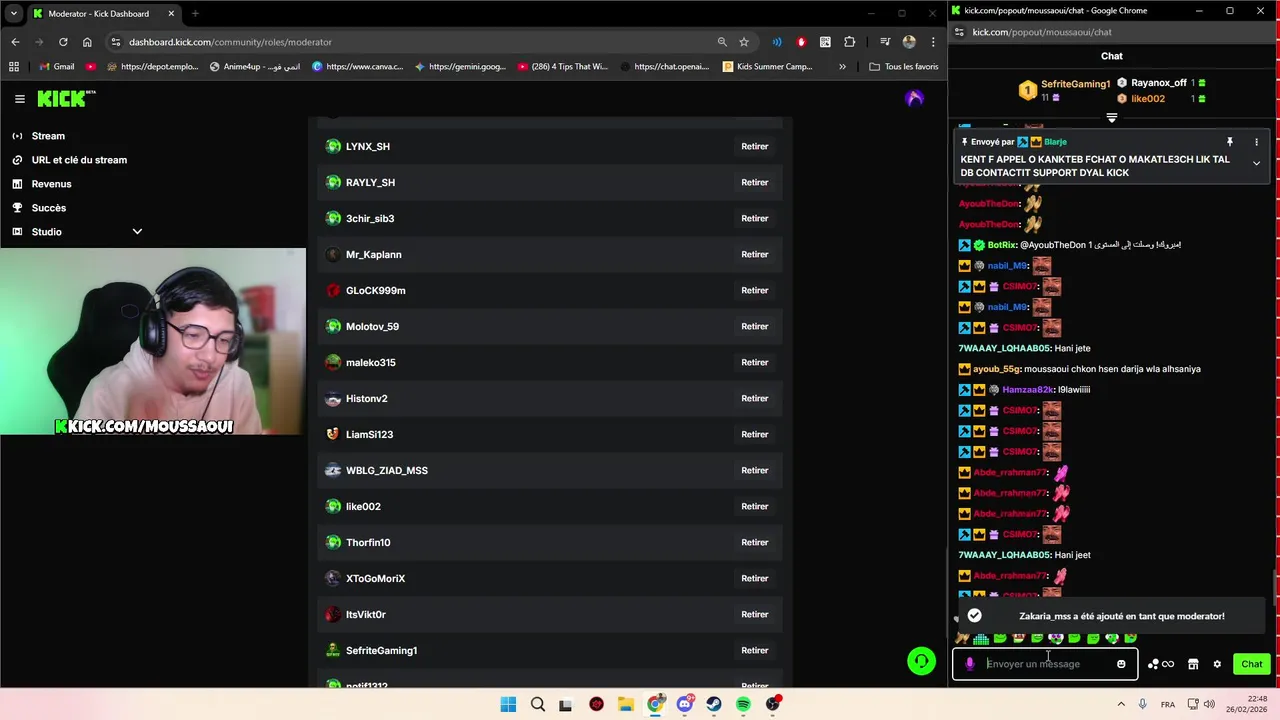Open the emoji picker in chat input
The width and height of the screenshot is (1280, 720).
(1121, 664)
